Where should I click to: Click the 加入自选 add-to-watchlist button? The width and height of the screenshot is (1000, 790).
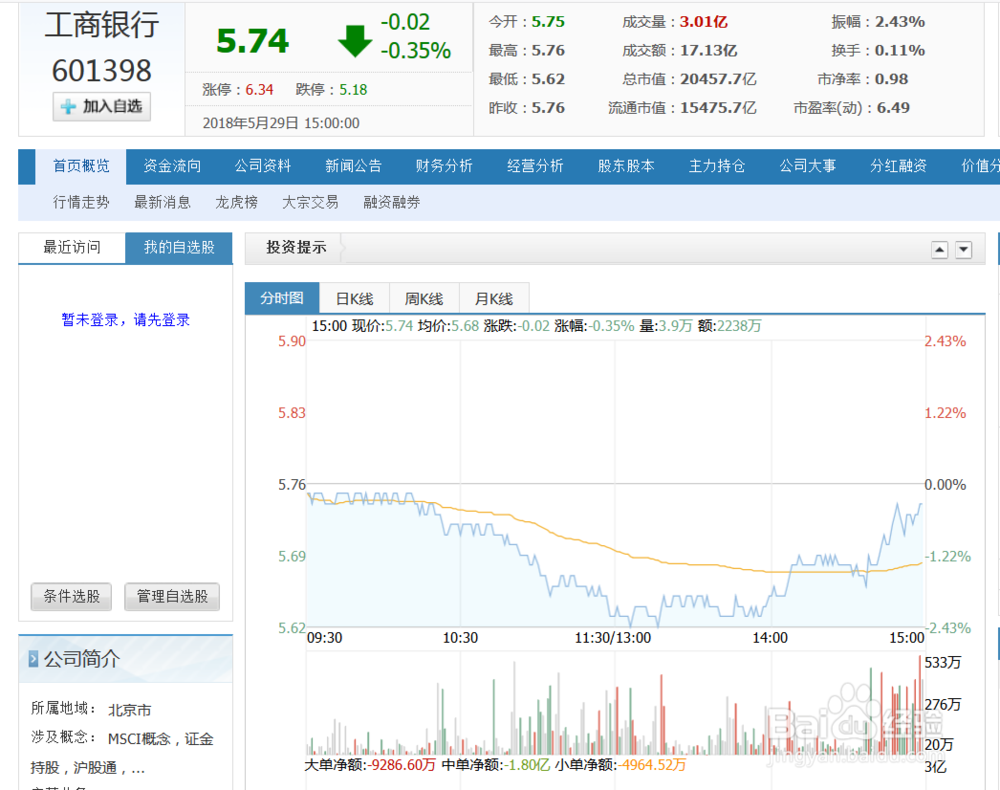point(102,106)
